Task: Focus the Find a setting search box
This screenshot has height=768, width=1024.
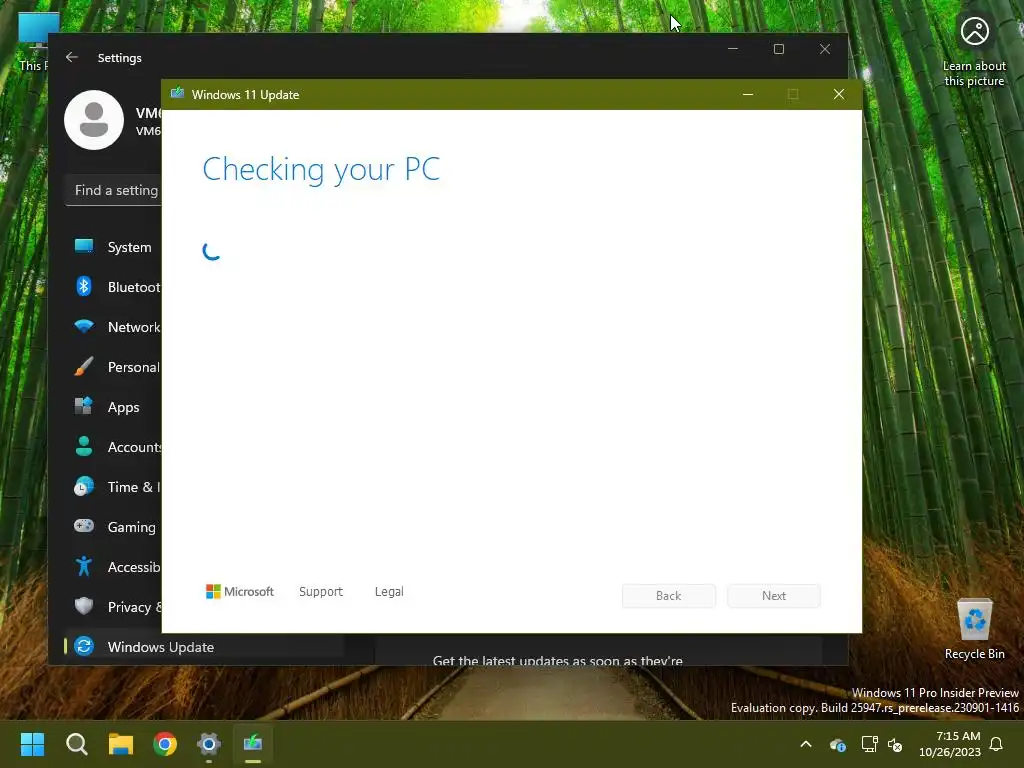Action: click(114, 190)
